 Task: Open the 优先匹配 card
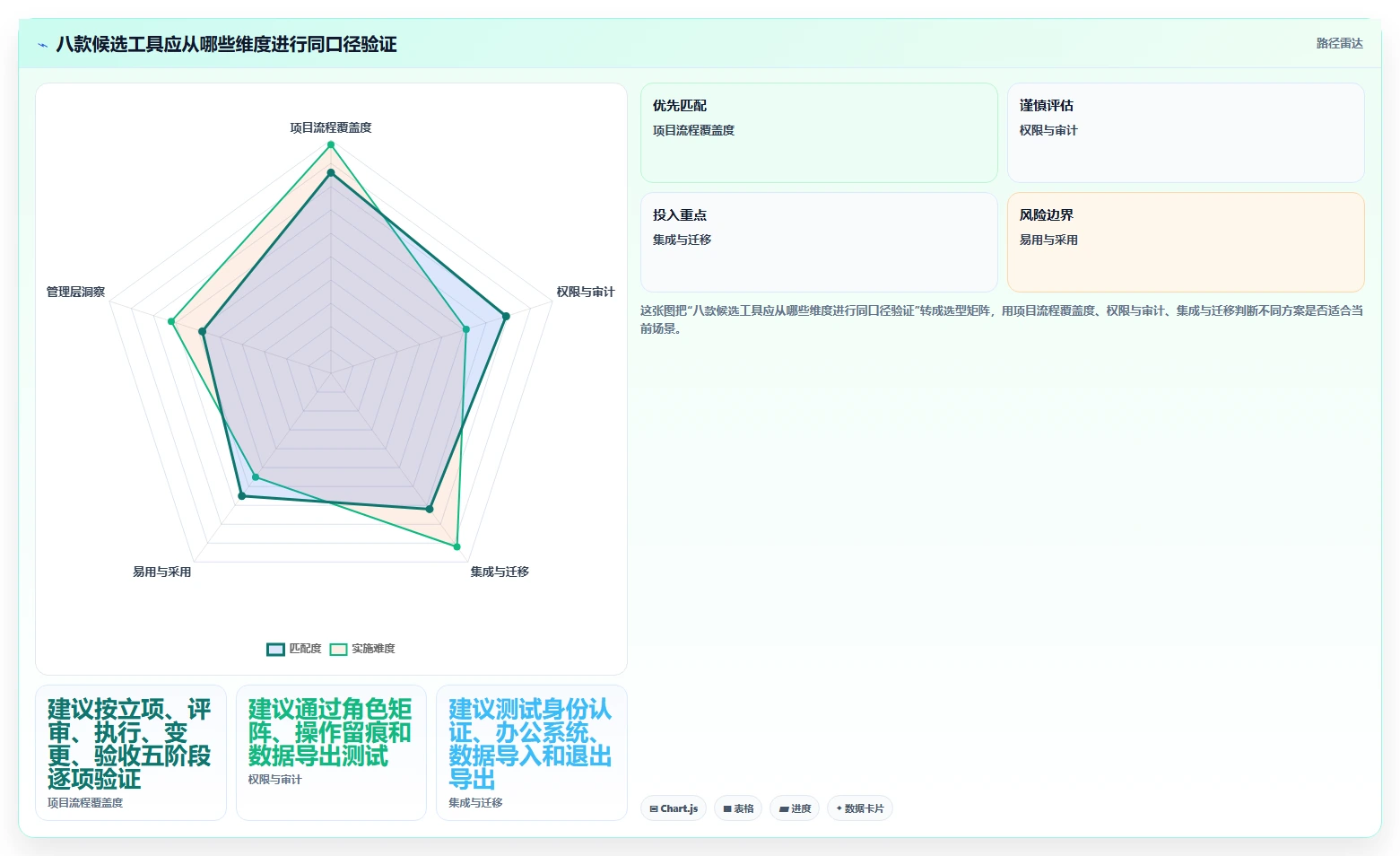tap(819, 133)
